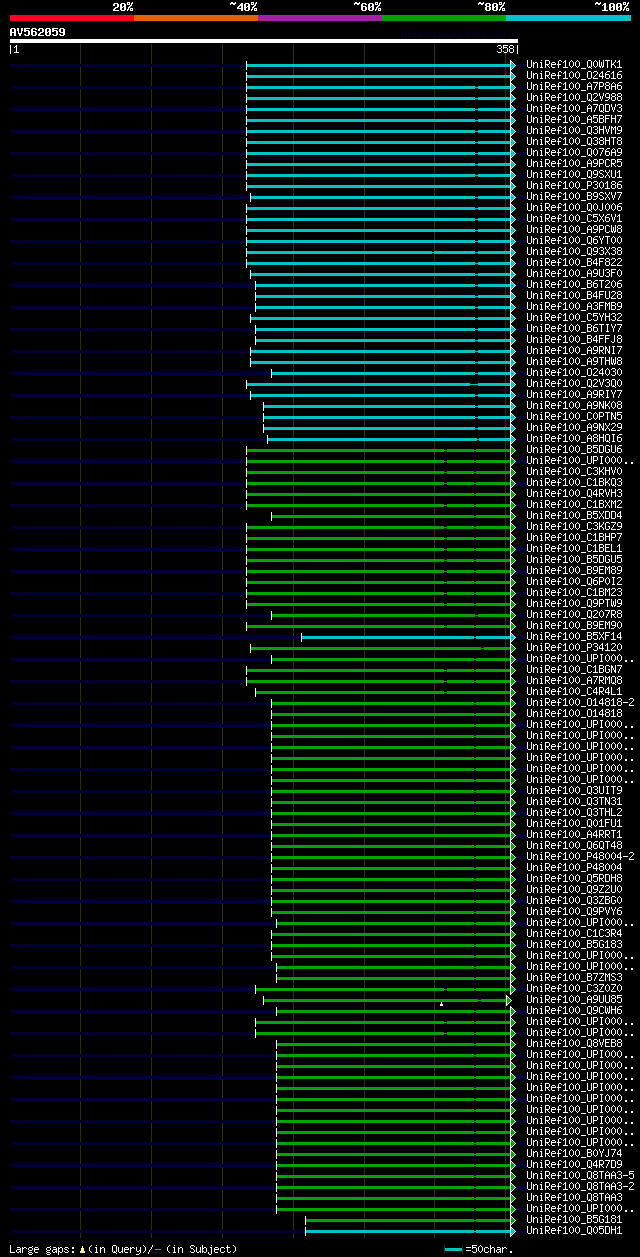The image size is (640, 1257).
Task: Click UniRef100_Q207R8 label
Action: pos(574,614)
